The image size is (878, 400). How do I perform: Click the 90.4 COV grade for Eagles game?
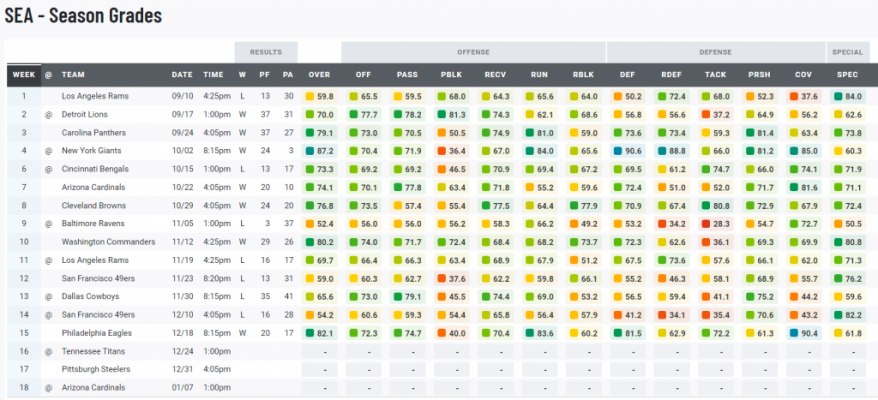[x=803, y=333]
